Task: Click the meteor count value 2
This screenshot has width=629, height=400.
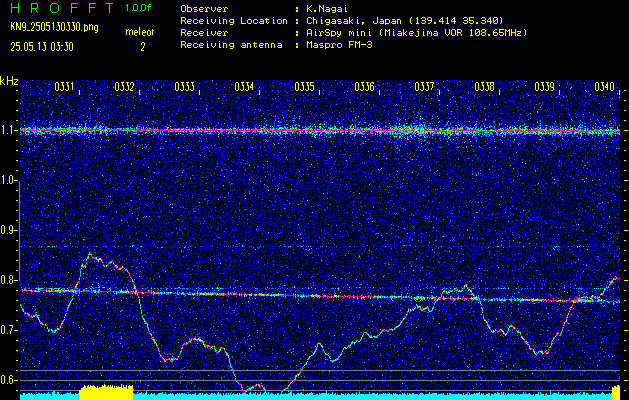Action: pyautogui.click(x=142, y=47)
